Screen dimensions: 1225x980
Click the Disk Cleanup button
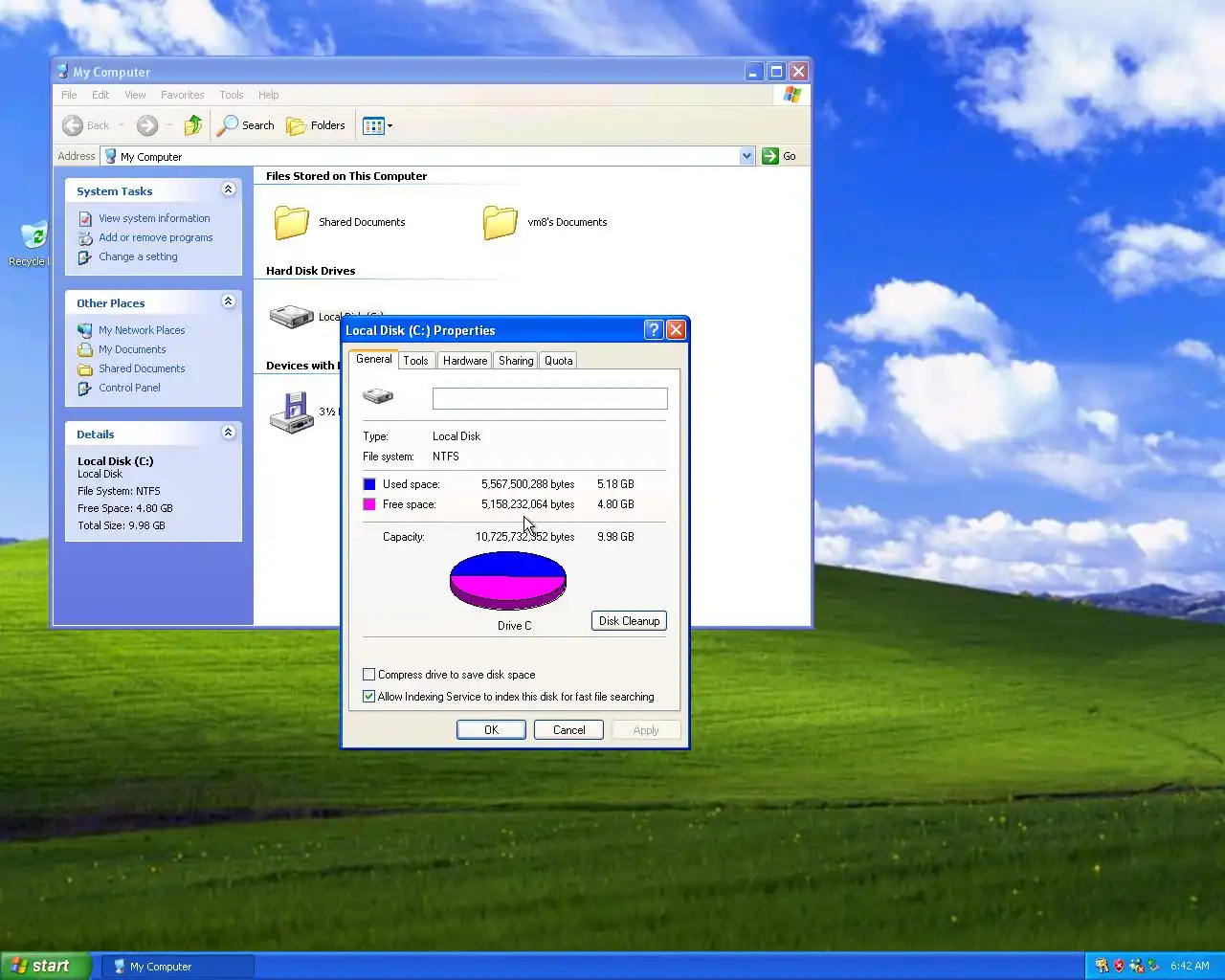629,621
